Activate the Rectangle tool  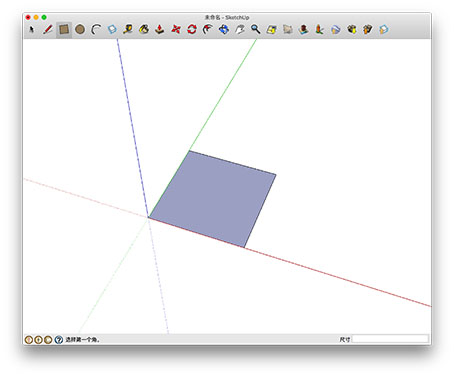(64, 30)
